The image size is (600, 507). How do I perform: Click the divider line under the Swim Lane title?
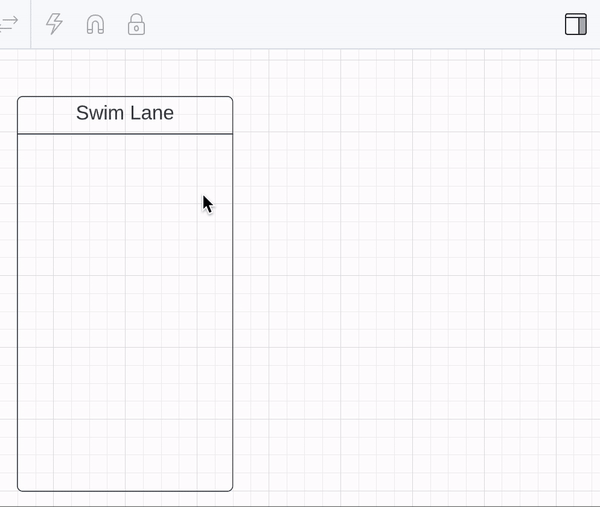click(x=125, y=133)
